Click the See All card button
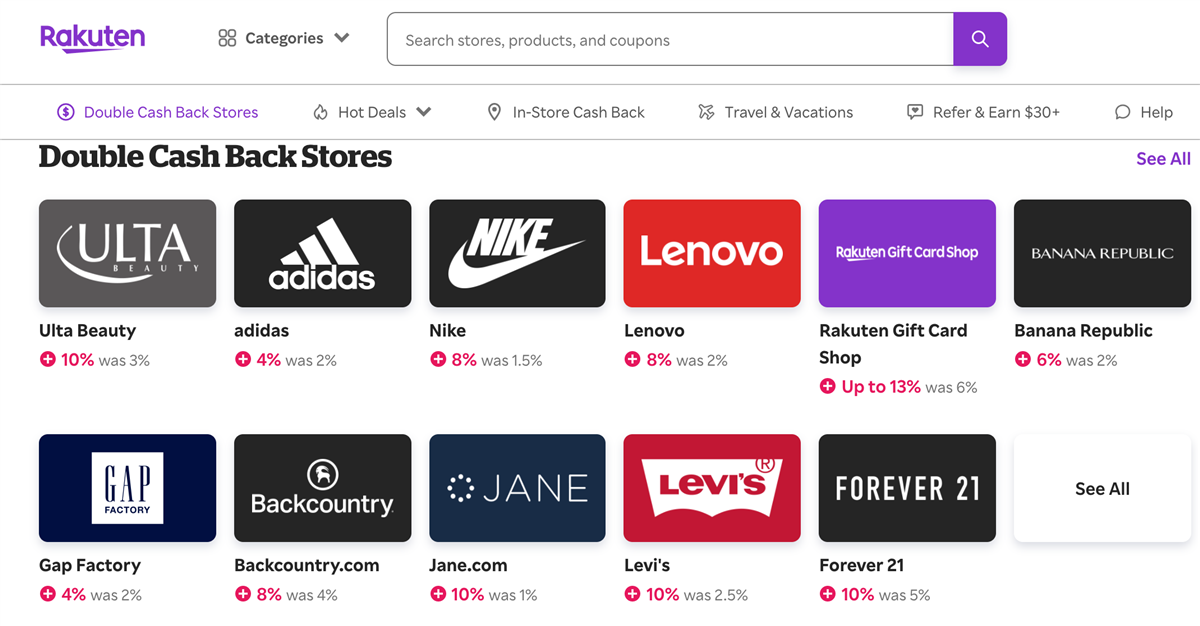This screenshot has width=1200, height=626. (x=1102, y=488)
